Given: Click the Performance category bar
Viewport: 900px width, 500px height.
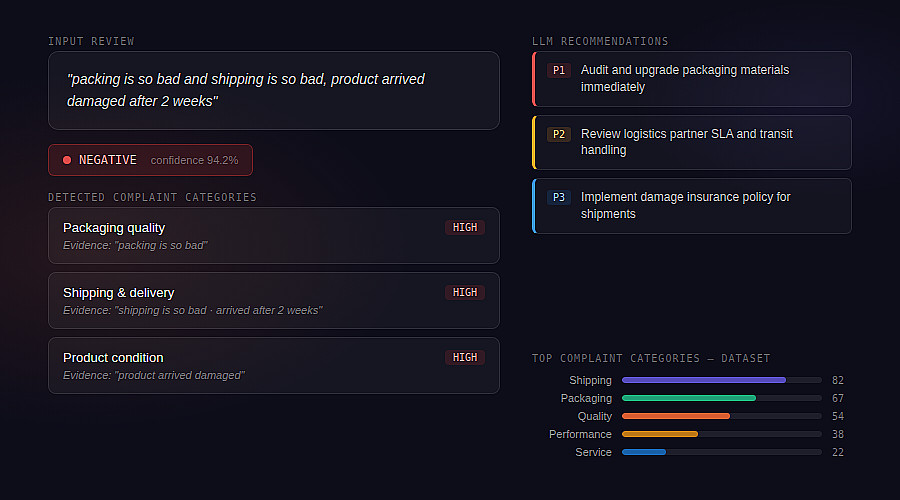Looking at the screenshot, I should 660,434.
